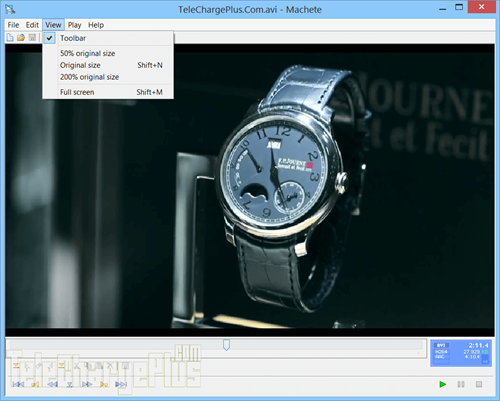Pause the video playback
This screenshot has height=401, width=500.
click(461, 384)
